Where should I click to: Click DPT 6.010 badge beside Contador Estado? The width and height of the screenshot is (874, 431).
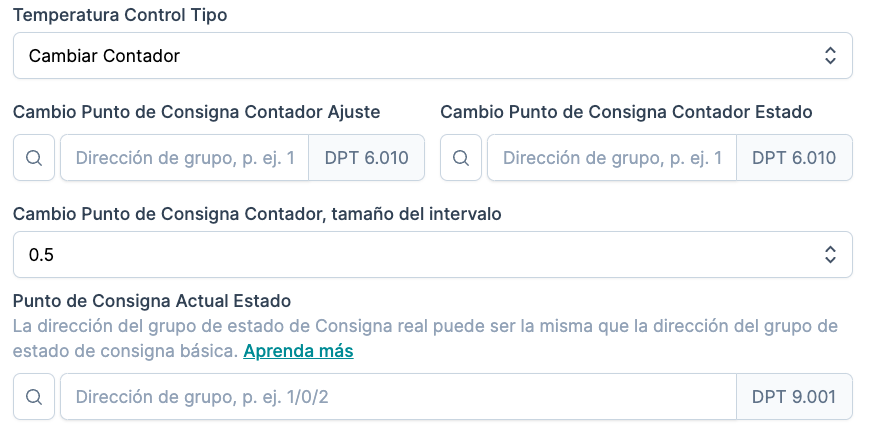[x=794, y=158]
